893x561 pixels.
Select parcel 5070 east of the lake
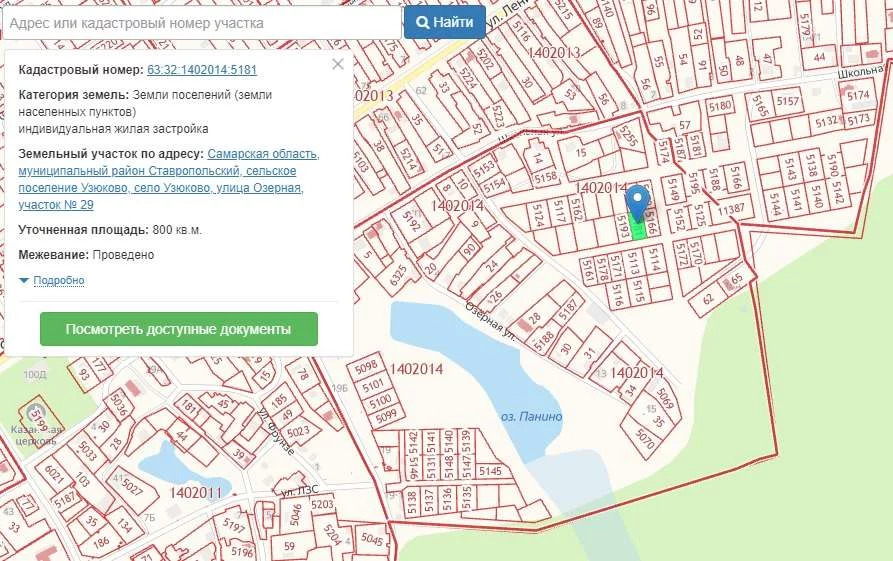point(647,437)
